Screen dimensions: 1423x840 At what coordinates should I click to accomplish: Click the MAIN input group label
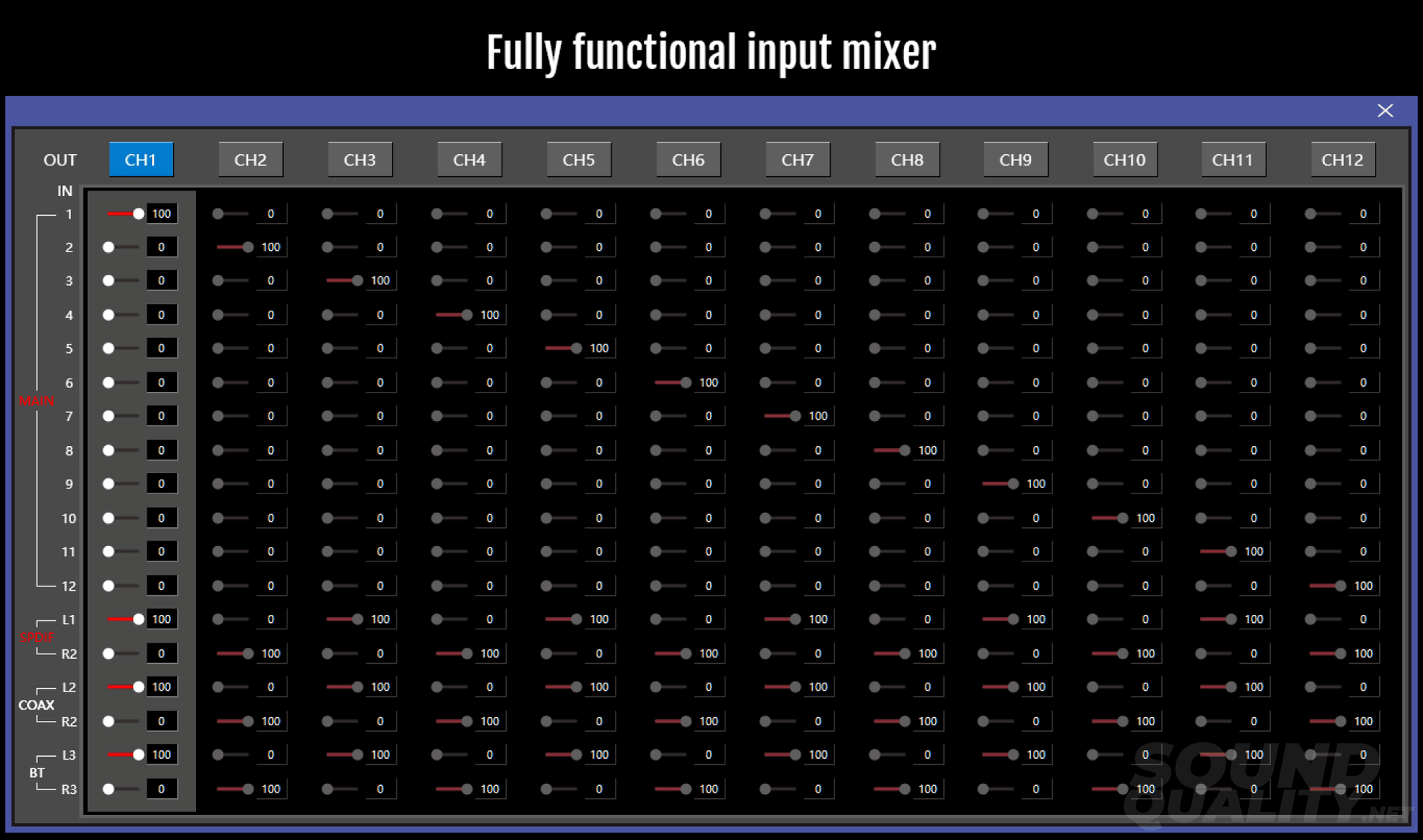(x=37, y=401)
